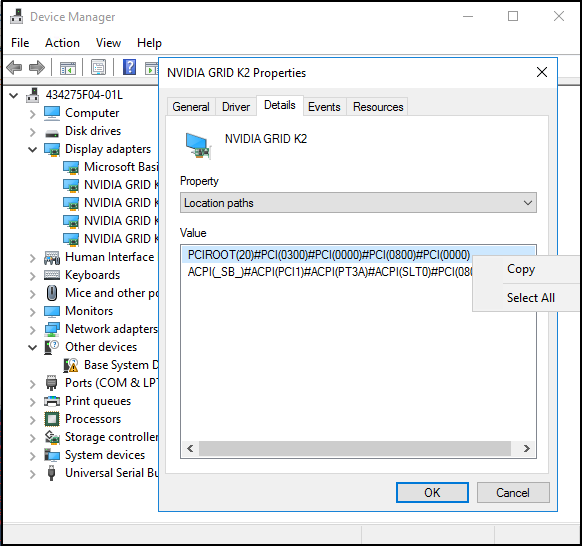
Task: Collapse the Other devices node
Action: coord(33,347)
